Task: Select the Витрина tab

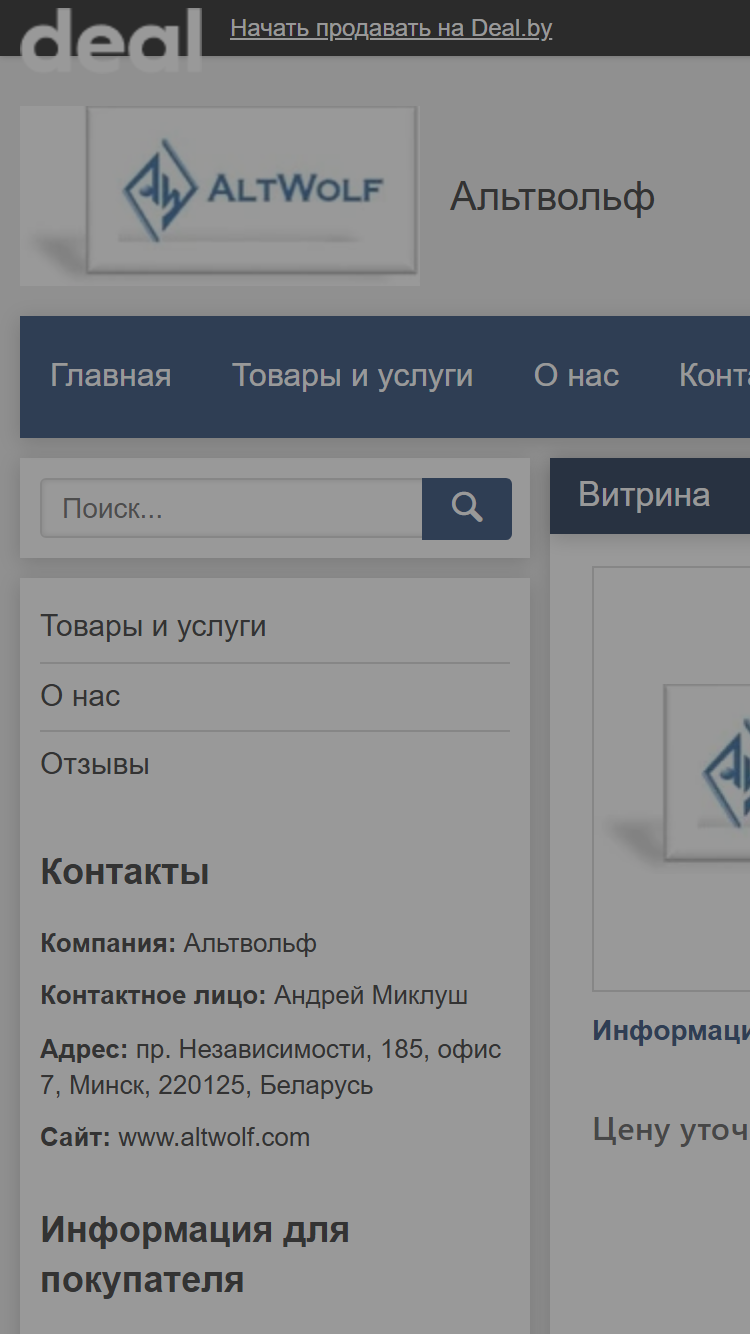Action: click(x=644, y=495)
